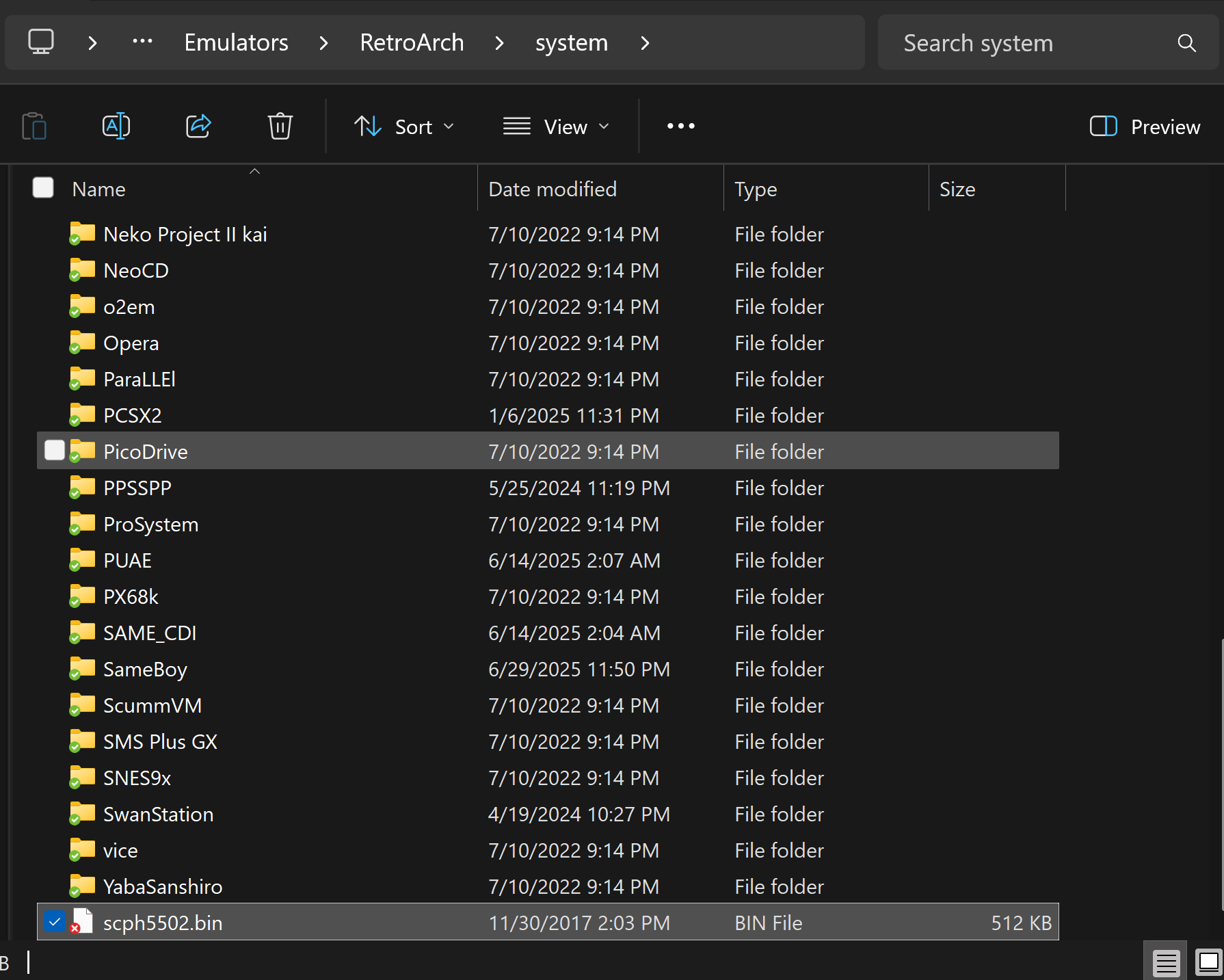The height and width of the screenshot is (980, 1224).
Task: Open the See more ellipsis in toolbar
Action: [x=681, y=126]
